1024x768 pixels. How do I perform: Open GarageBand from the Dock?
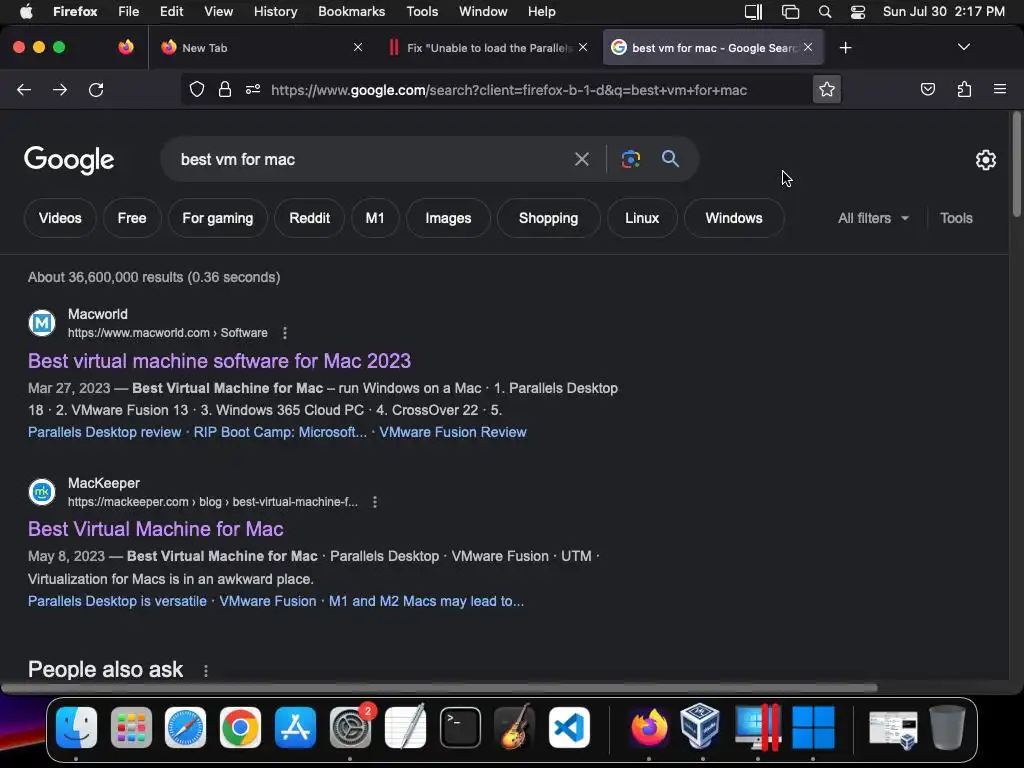(x=515, y=727)
